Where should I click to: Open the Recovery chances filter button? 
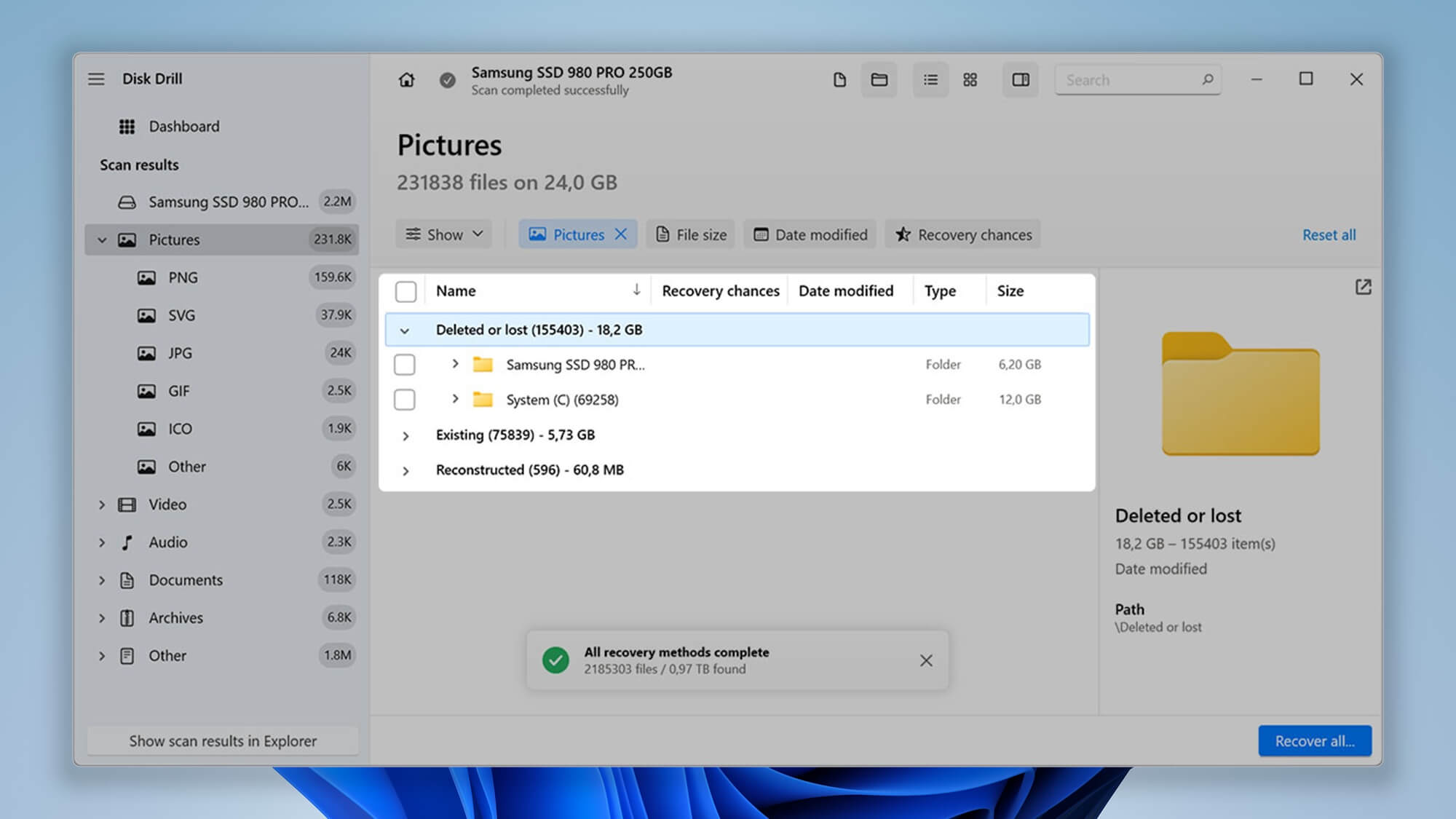pos(963,234)
